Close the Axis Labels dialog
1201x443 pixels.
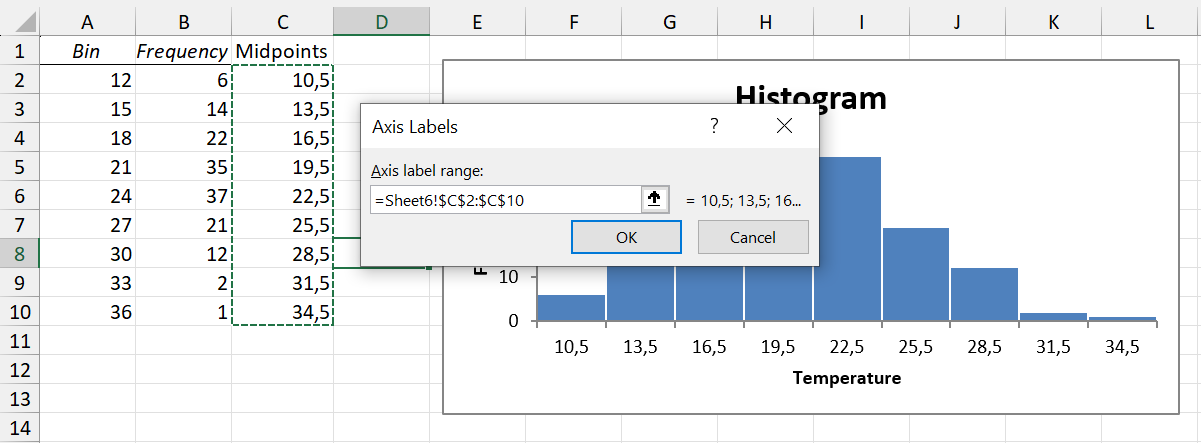coord(784,126)
